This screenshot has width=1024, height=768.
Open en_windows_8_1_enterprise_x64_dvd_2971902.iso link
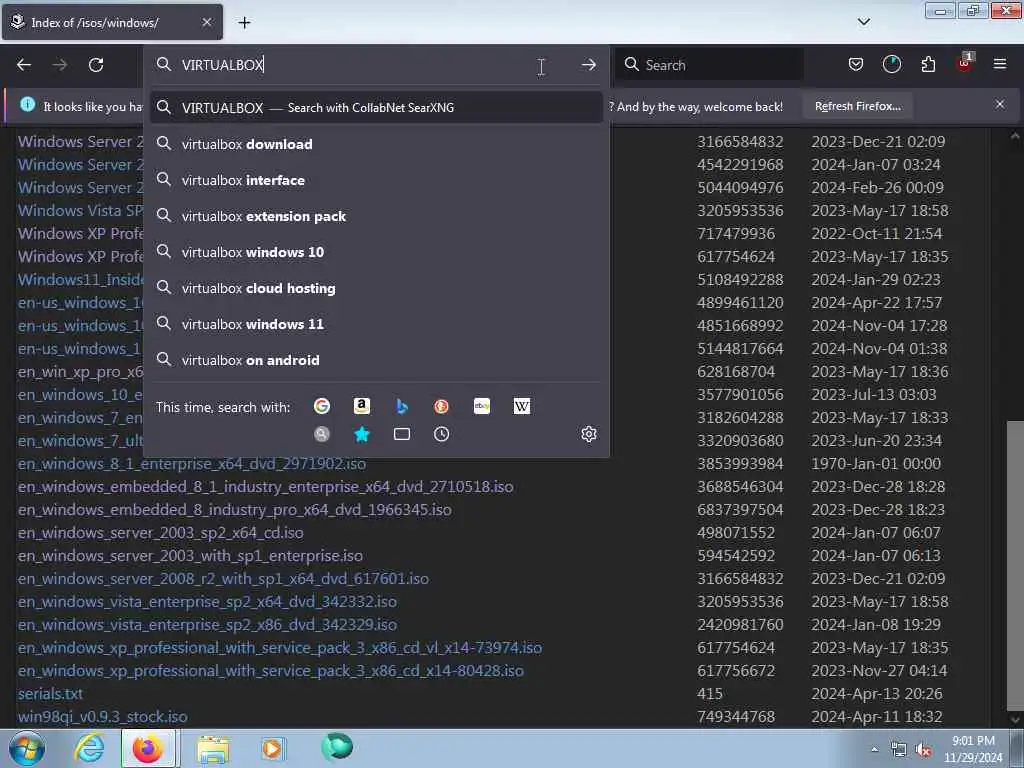(x=191, y=464)
